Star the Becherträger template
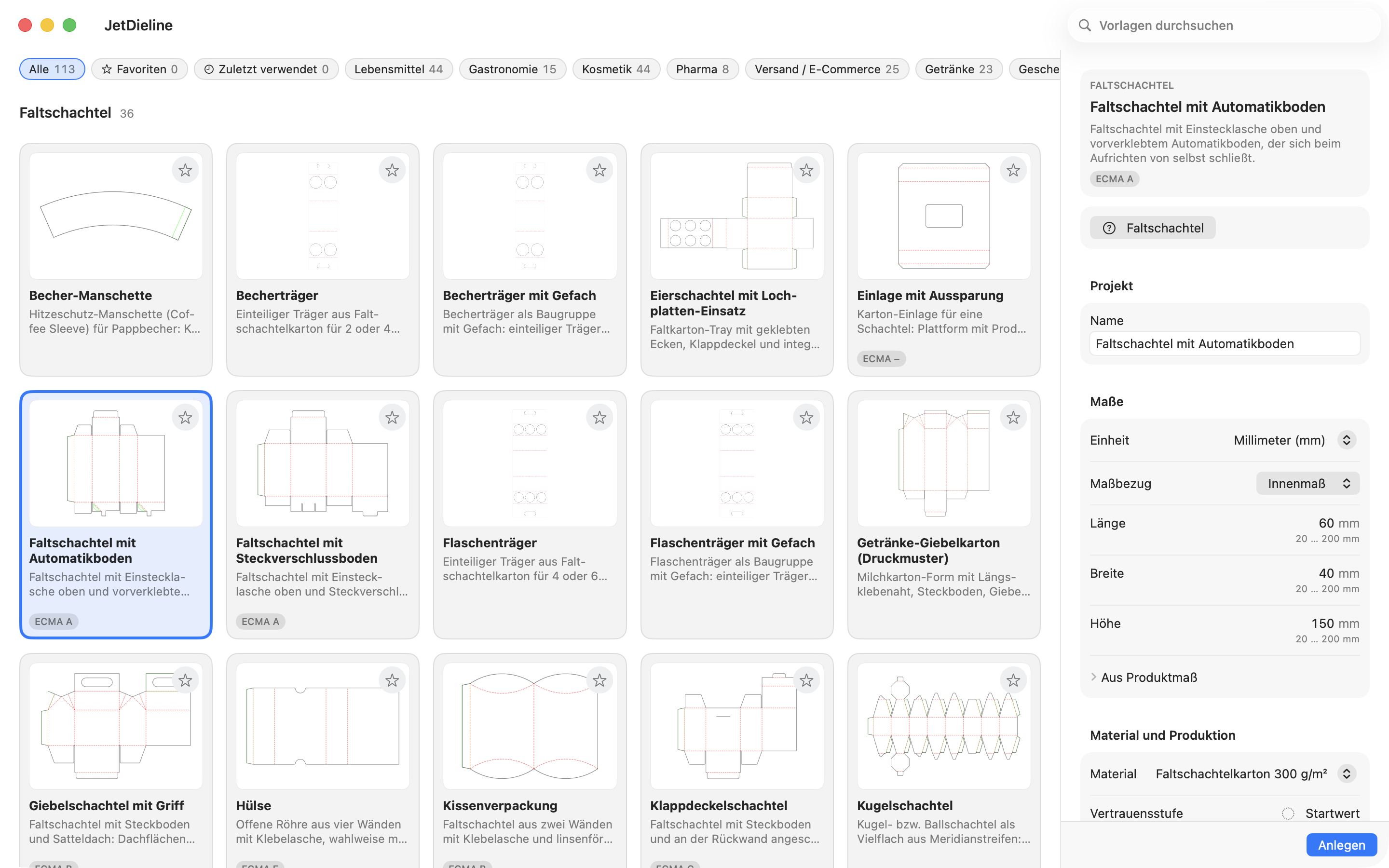The image size is (1389, 868). pos(392,170)
